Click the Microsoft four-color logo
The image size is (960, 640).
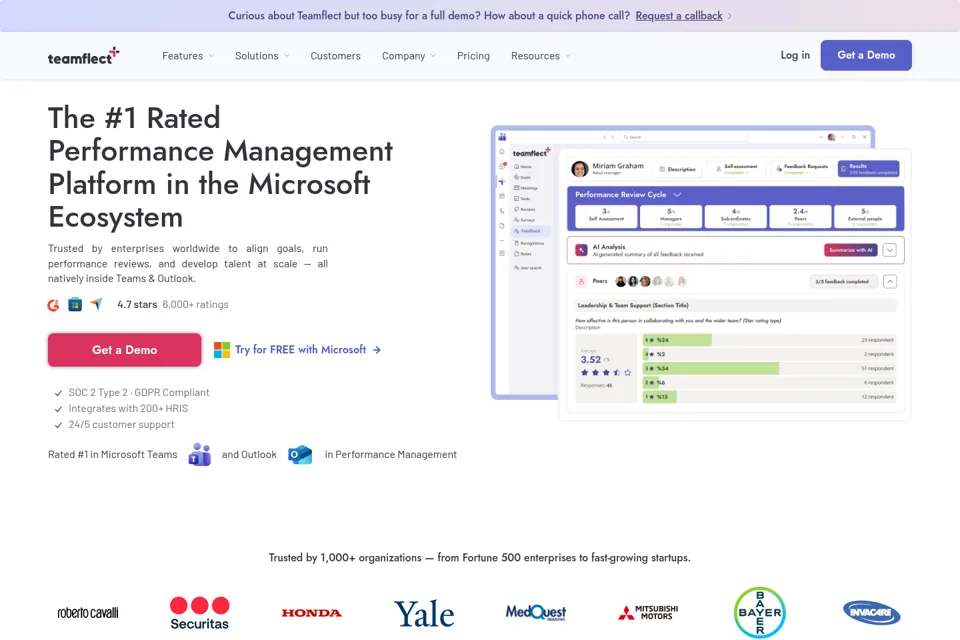[222, 350]
